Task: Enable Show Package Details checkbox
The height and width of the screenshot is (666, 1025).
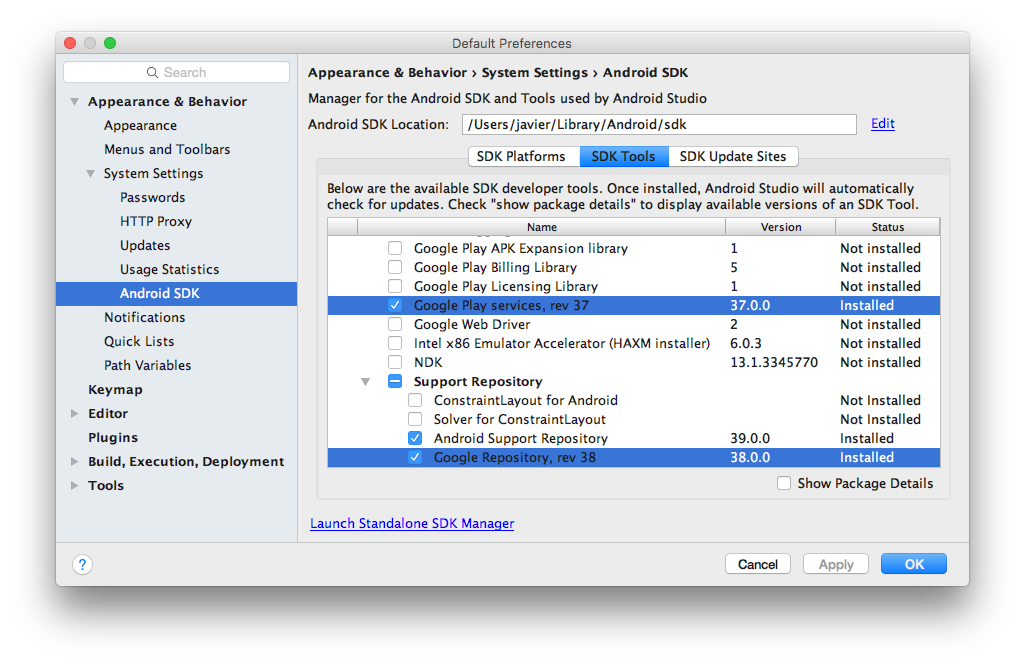Action: coord(784,483)
